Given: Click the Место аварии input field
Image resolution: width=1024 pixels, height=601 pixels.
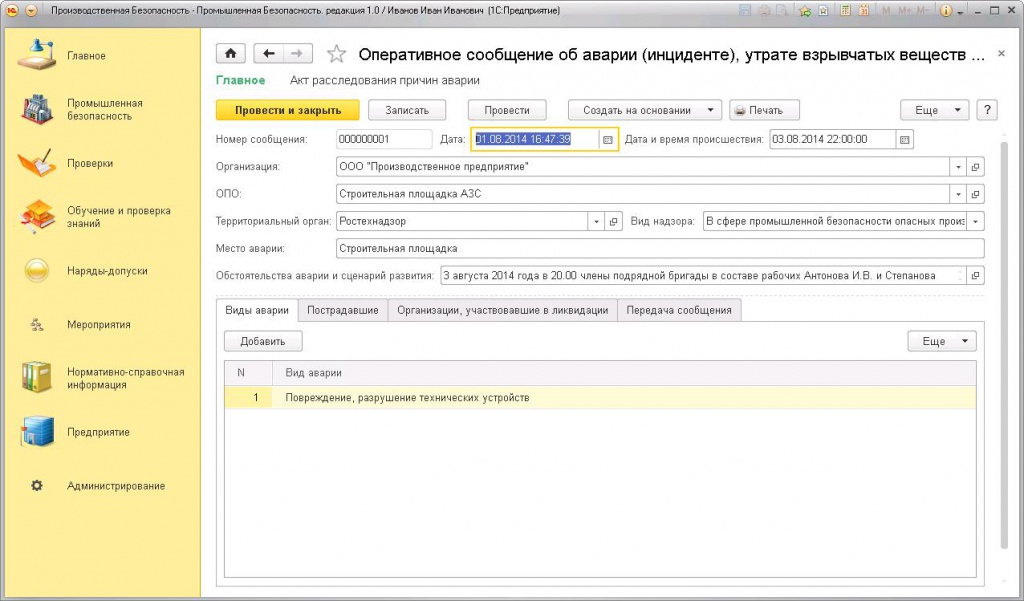Looking at the screenshot, I should tap(660, 248).
